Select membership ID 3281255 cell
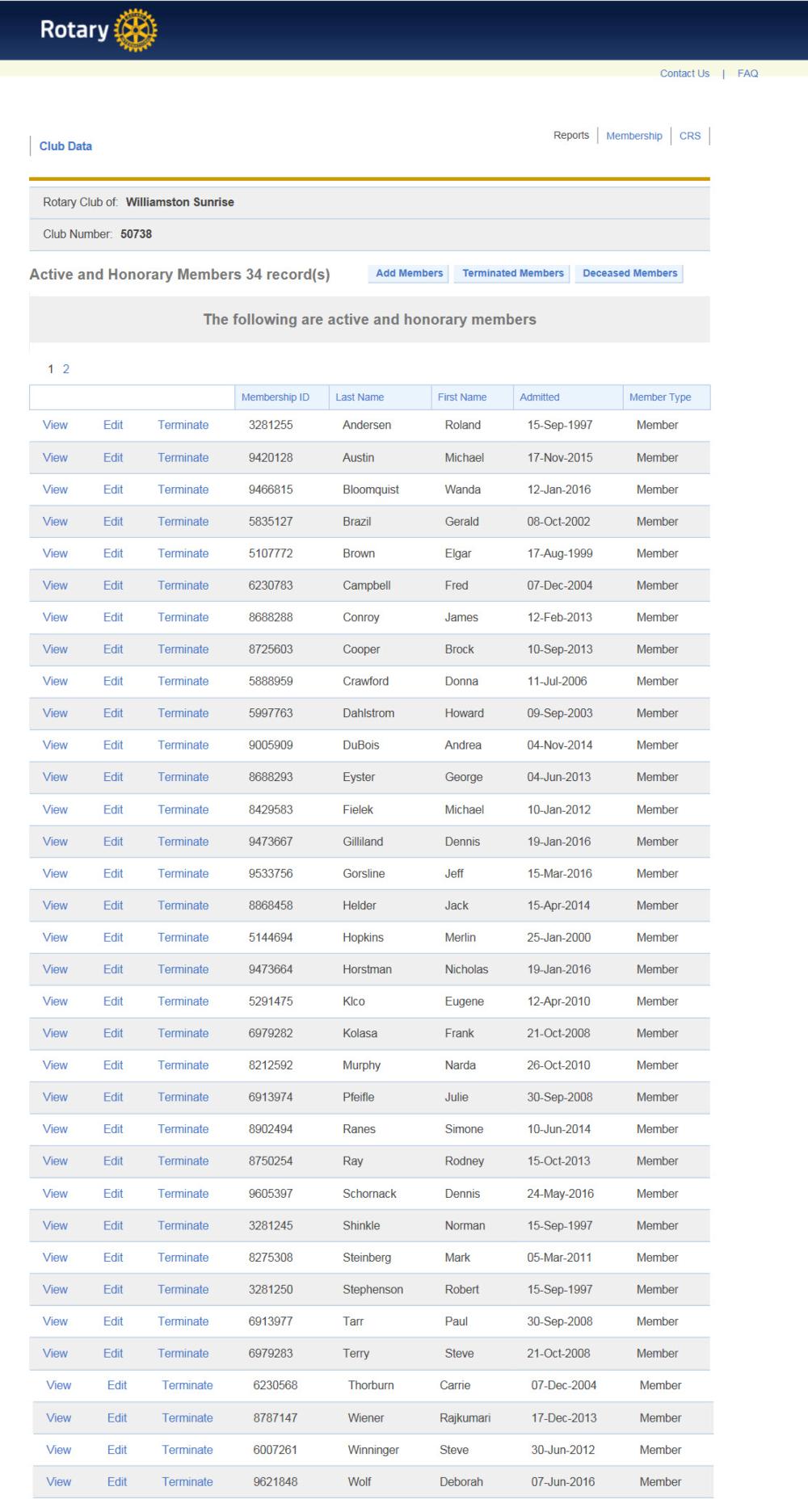 pyautogui.click(x=271, y=425)
